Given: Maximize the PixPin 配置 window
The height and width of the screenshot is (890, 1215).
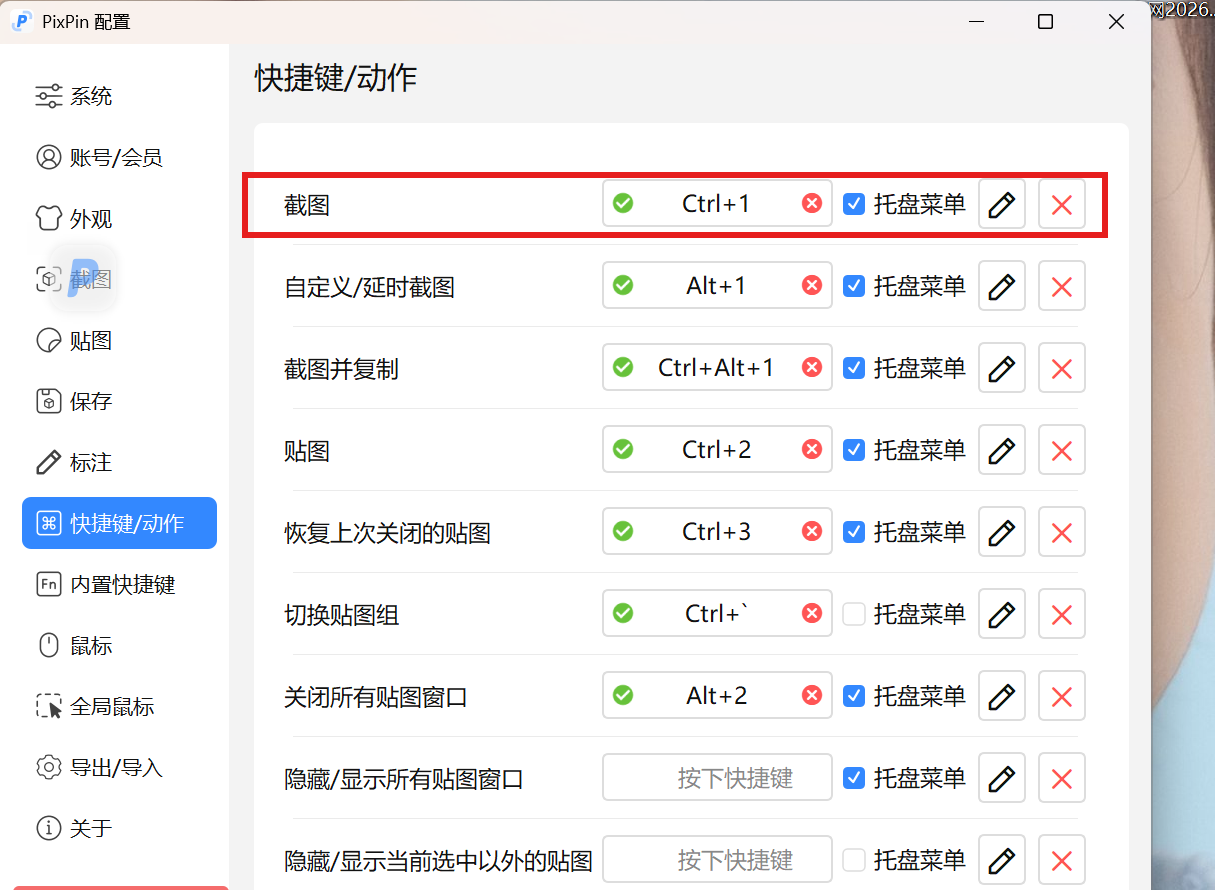Looking at the screenshot, I should [1045, 21].
